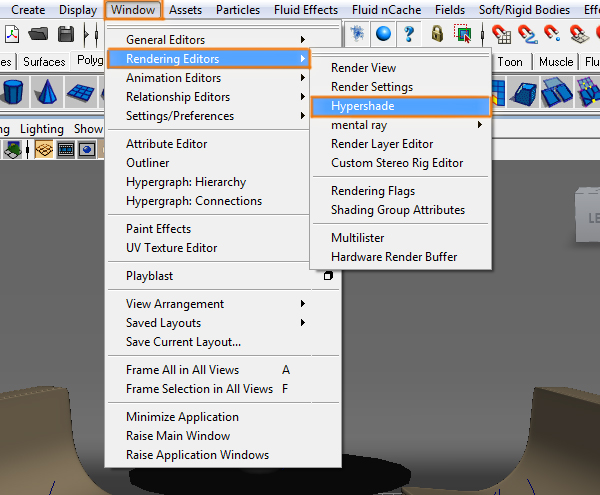The image size is (600, 495).
Task: Open Shading Group Attributes
Action: (x=400, y=210)
